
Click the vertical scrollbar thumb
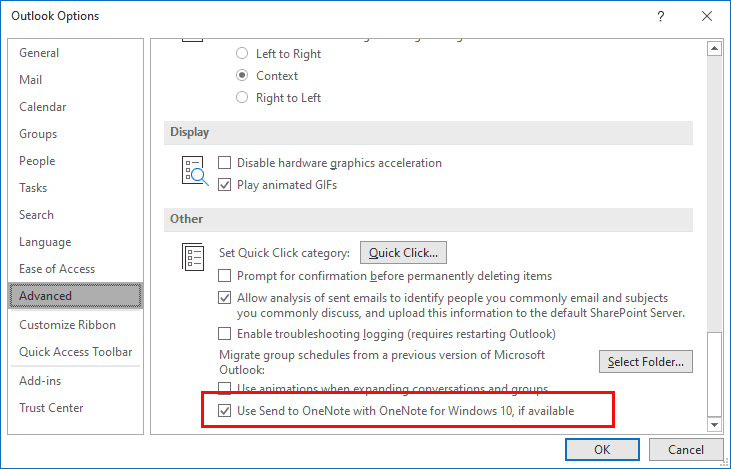[x=714, y=374]
